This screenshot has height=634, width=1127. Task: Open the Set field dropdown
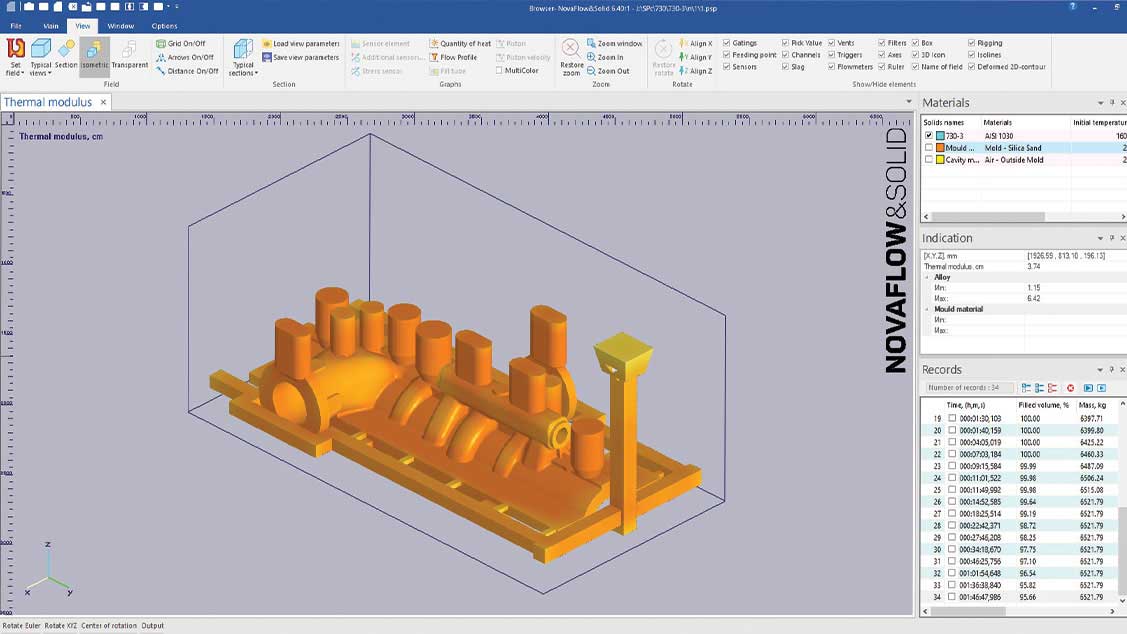15,68
